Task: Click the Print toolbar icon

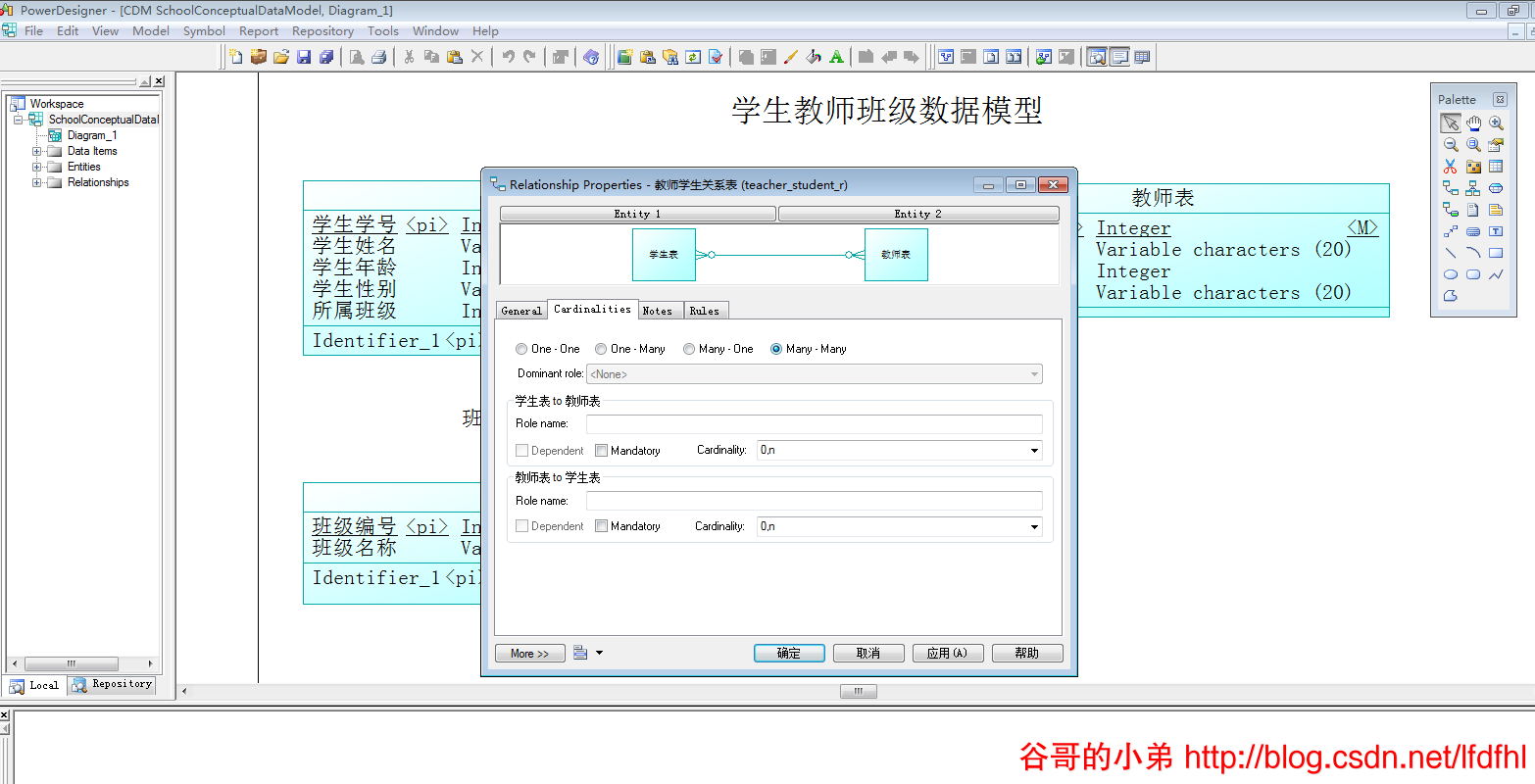Action: [378, 57]
